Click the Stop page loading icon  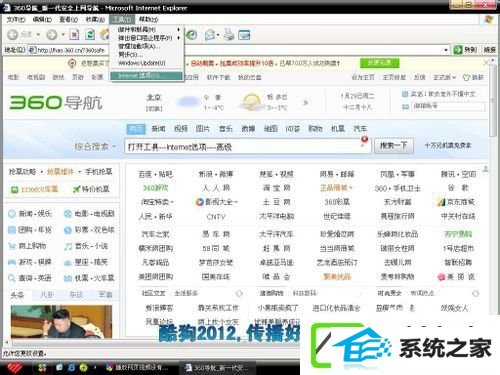74,34
